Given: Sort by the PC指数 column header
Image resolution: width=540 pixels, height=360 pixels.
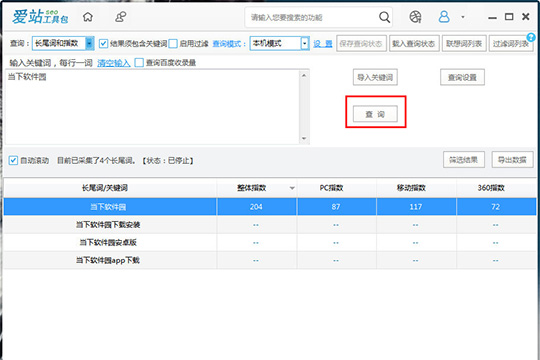Looking at the screenshot, I should (336, 188).
